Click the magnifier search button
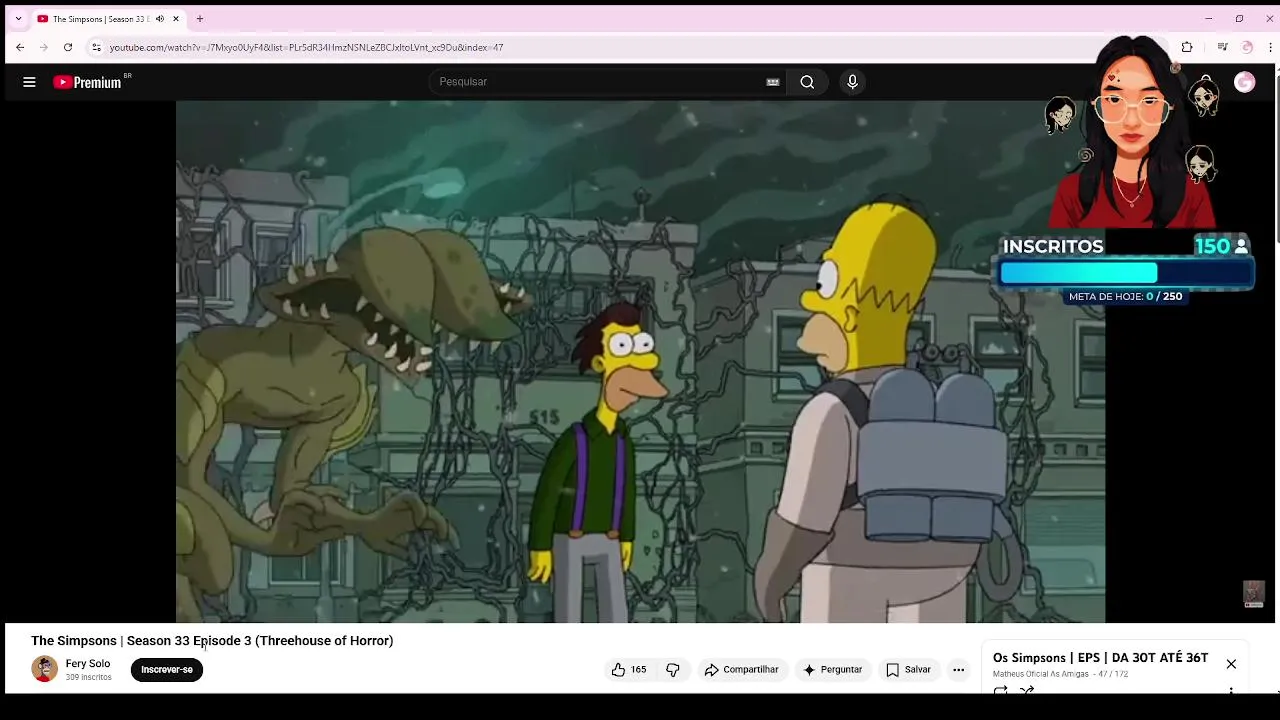Image resolution: width=1280 pixels, height=720 pixels. pyautogui.click(x=807, y=82)
